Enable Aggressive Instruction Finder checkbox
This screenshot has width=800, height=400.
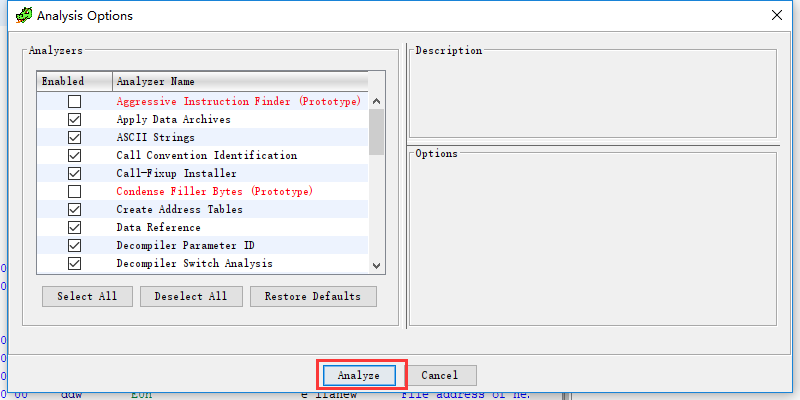coord(74,102)
